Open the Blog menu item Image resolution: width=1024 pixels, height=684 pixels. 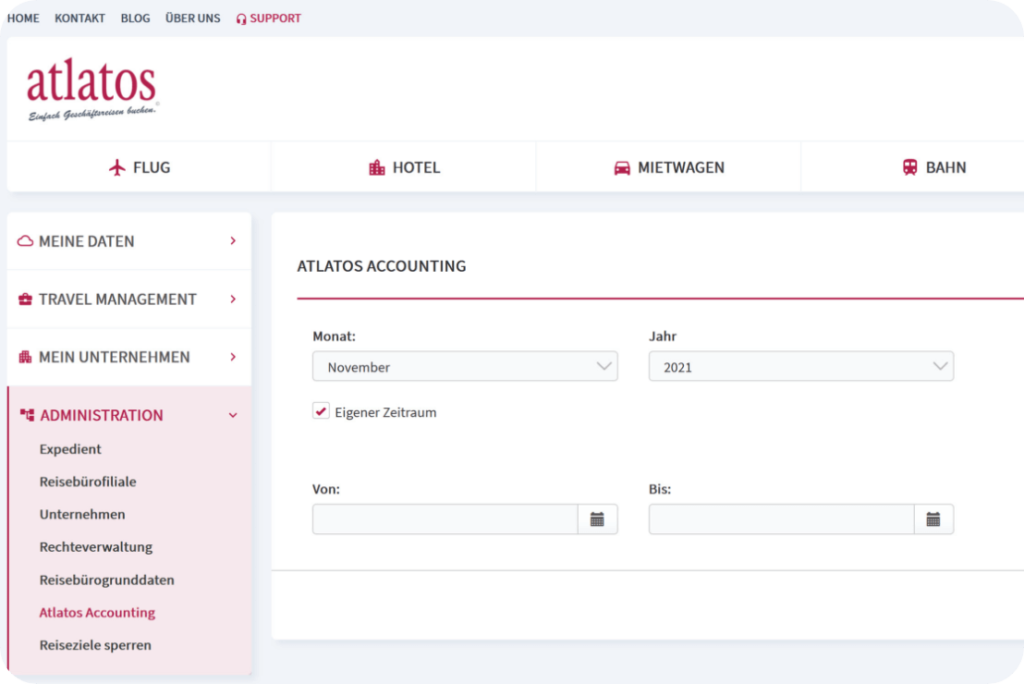[x=135, y=18]
